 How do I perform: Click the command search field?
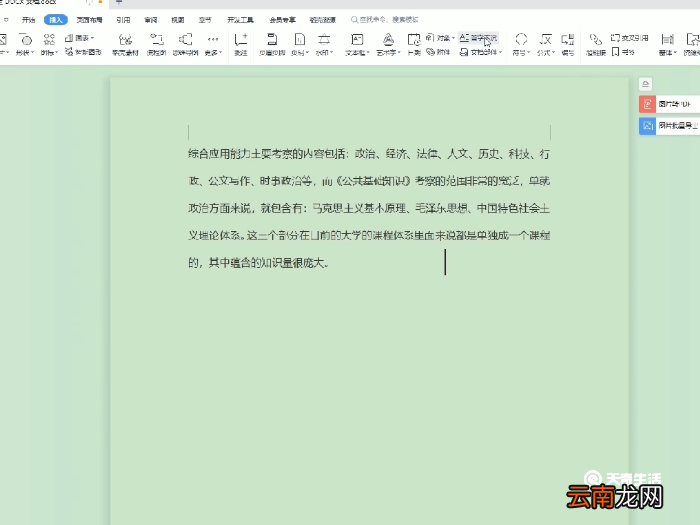[385, 20]
